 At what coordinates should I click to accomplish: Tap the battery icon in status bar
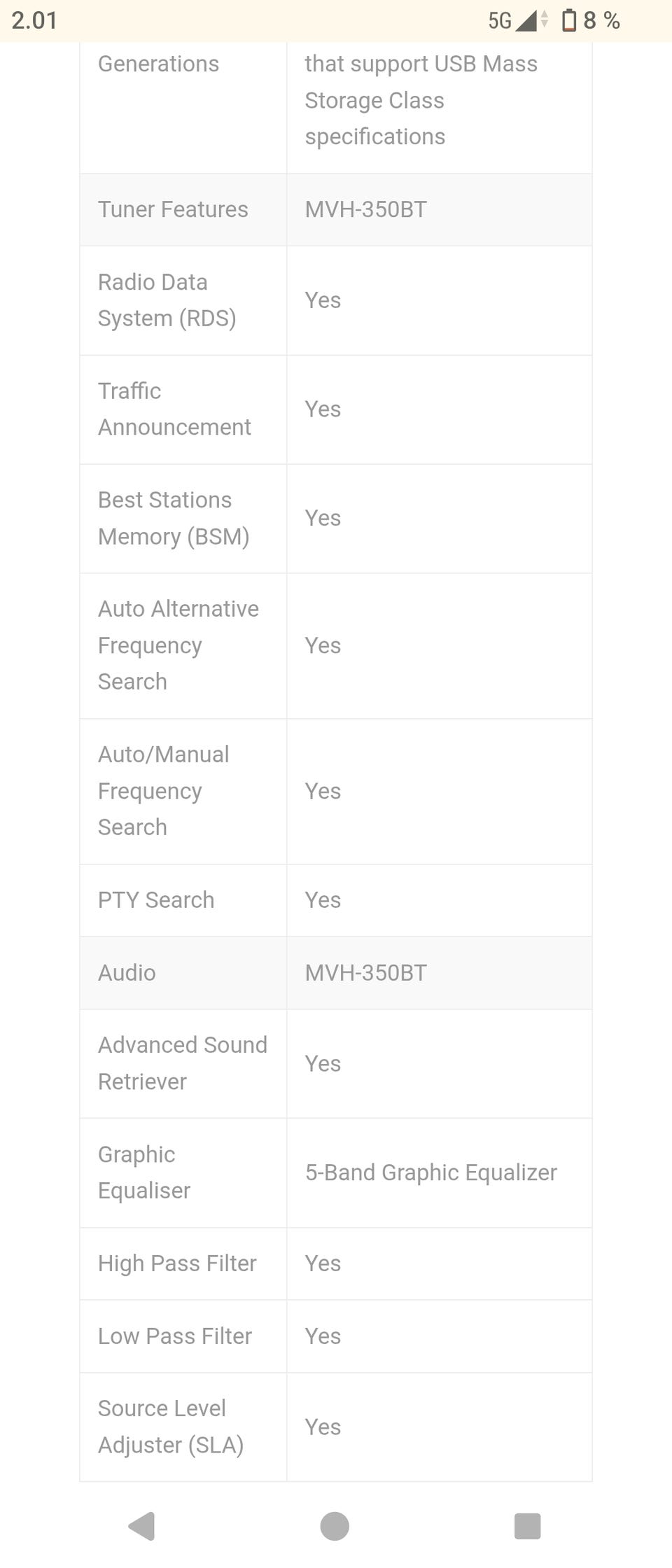click(x=569, y=21)
